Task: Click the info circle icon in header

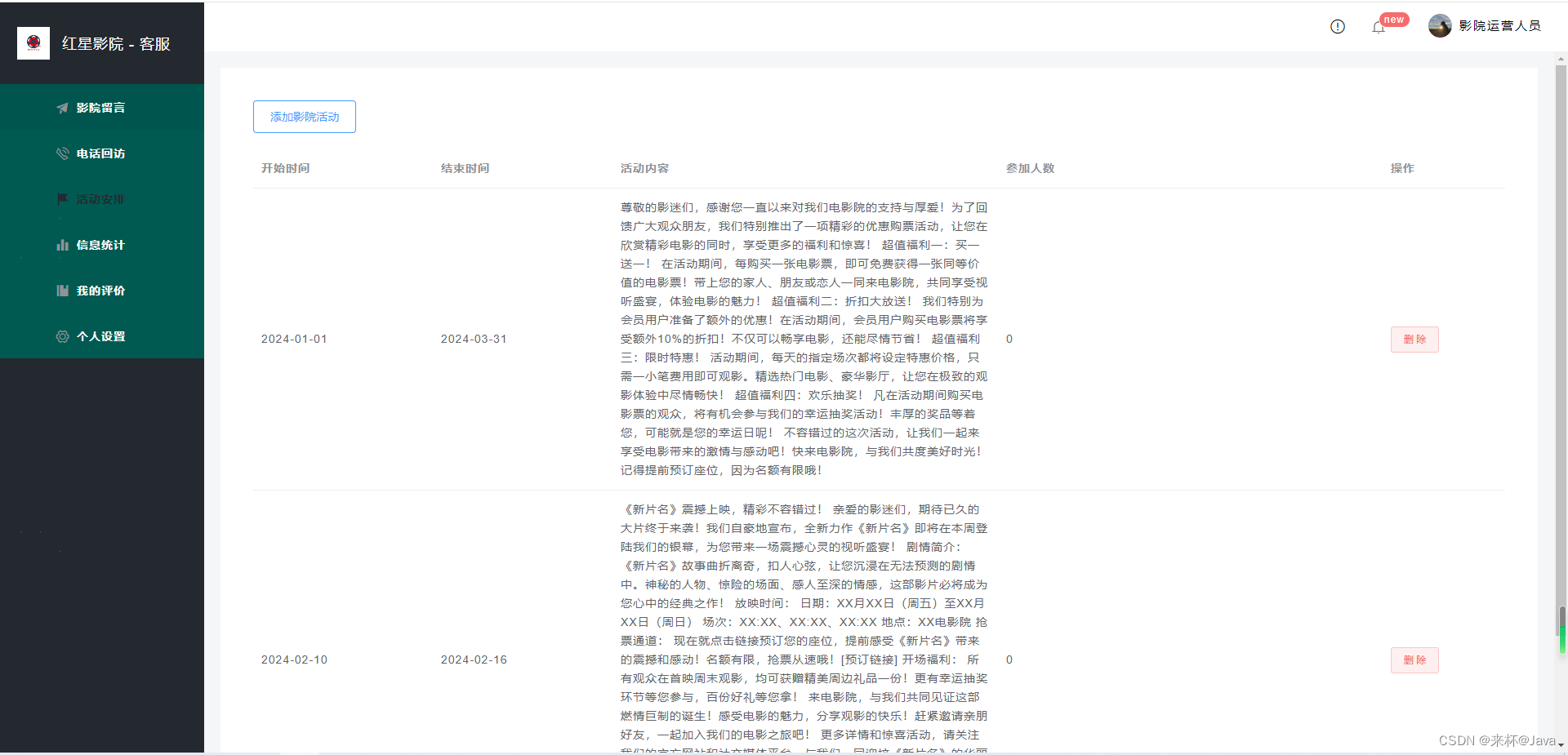Action: tap(1338, 26)
